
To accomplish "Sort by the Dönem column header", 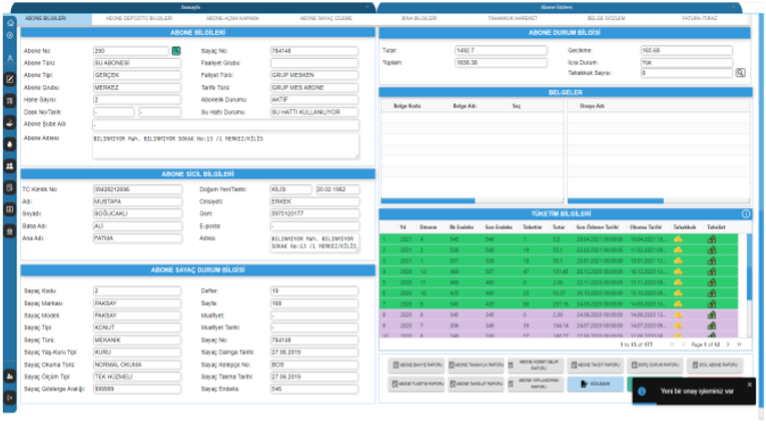I will (427, 227).
